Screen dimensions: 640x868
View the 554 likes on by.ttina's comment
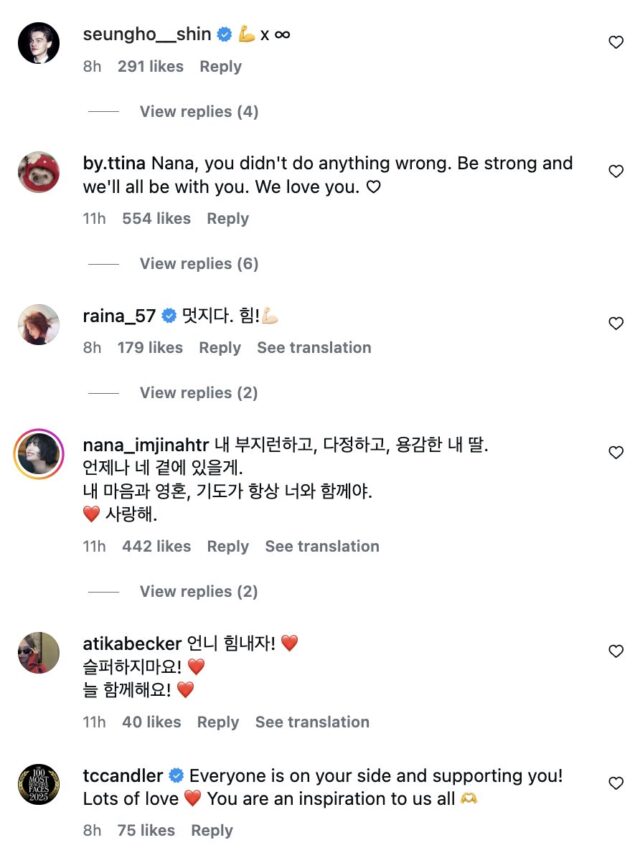156,218
